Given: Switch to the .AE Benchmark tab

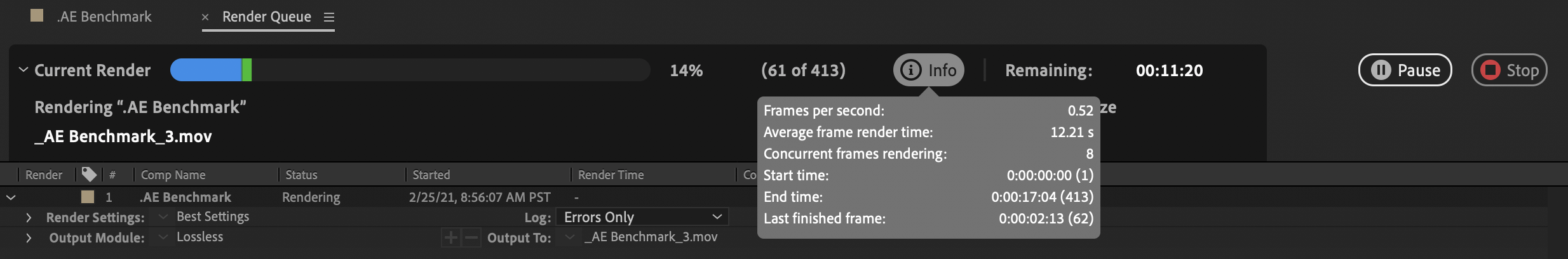Looking at the screenshot, I should click(104, 17).
